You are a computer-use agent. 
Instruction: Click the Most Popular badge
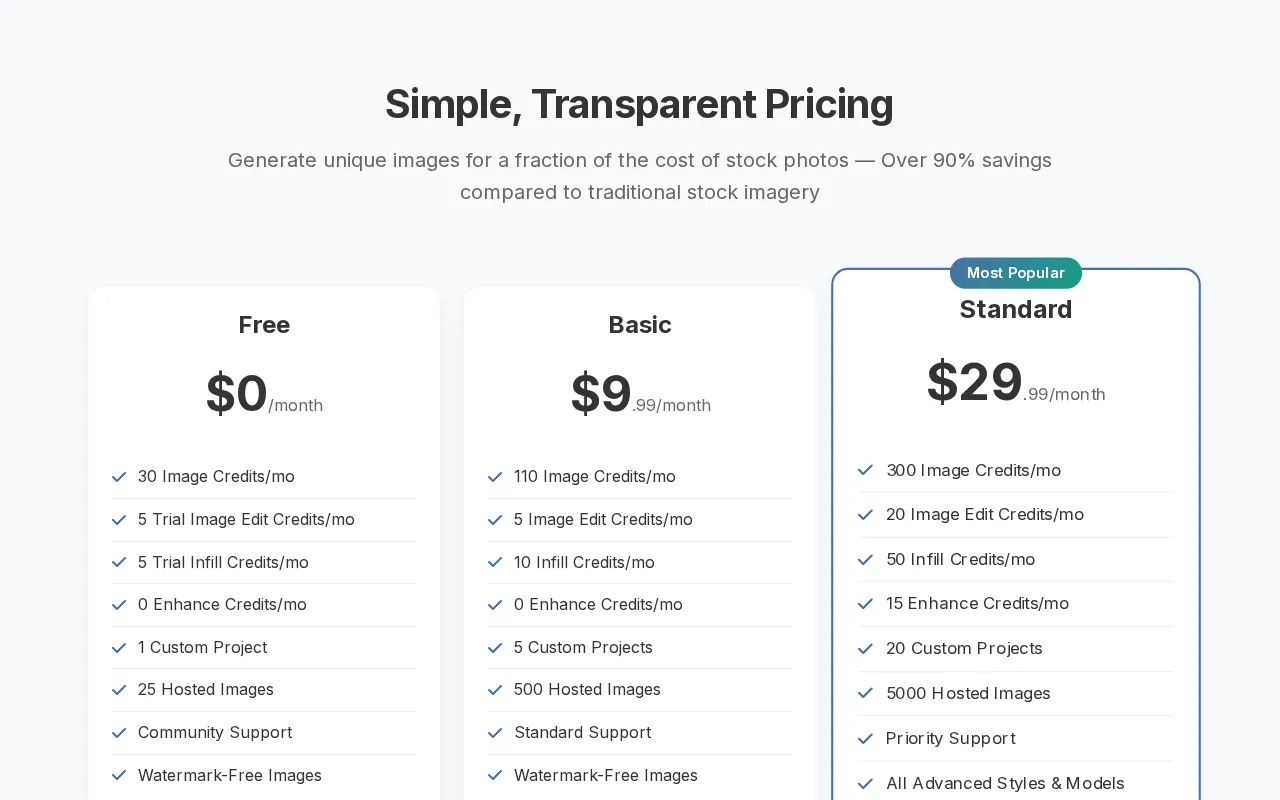(x=1016, y=273)
